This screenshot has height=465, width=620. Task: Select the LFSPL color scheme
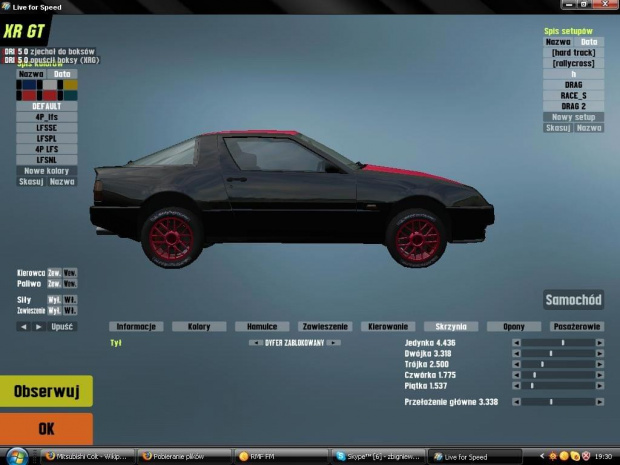(x=47, y=139)
